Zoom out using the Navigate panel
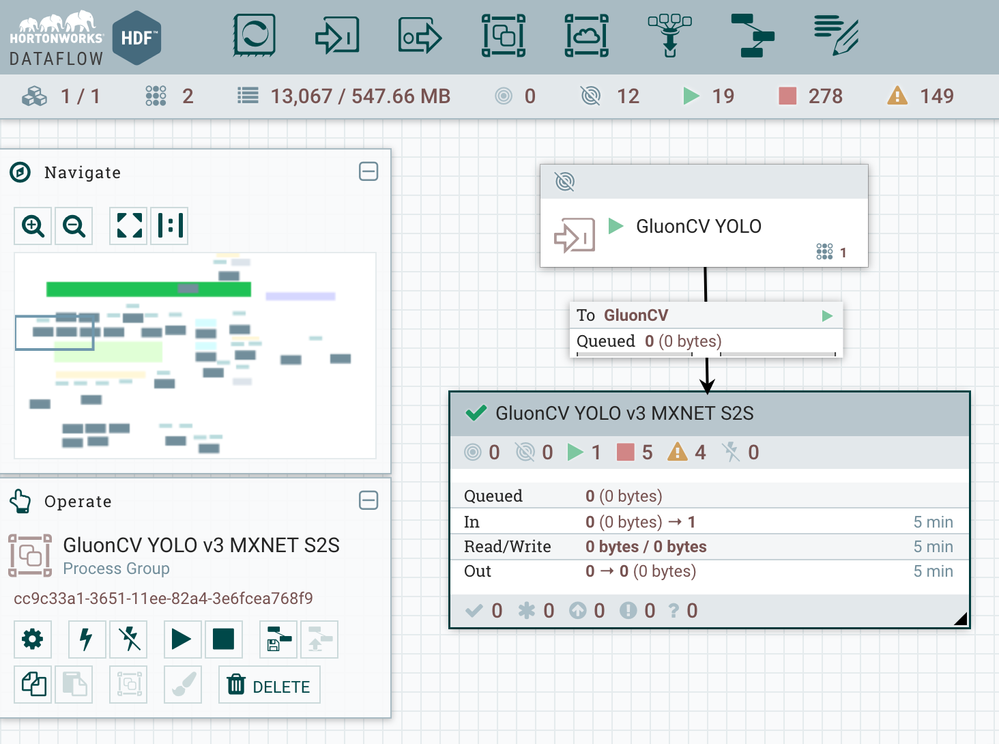Screen dimensions: 999x744 (x=74, y=225)
